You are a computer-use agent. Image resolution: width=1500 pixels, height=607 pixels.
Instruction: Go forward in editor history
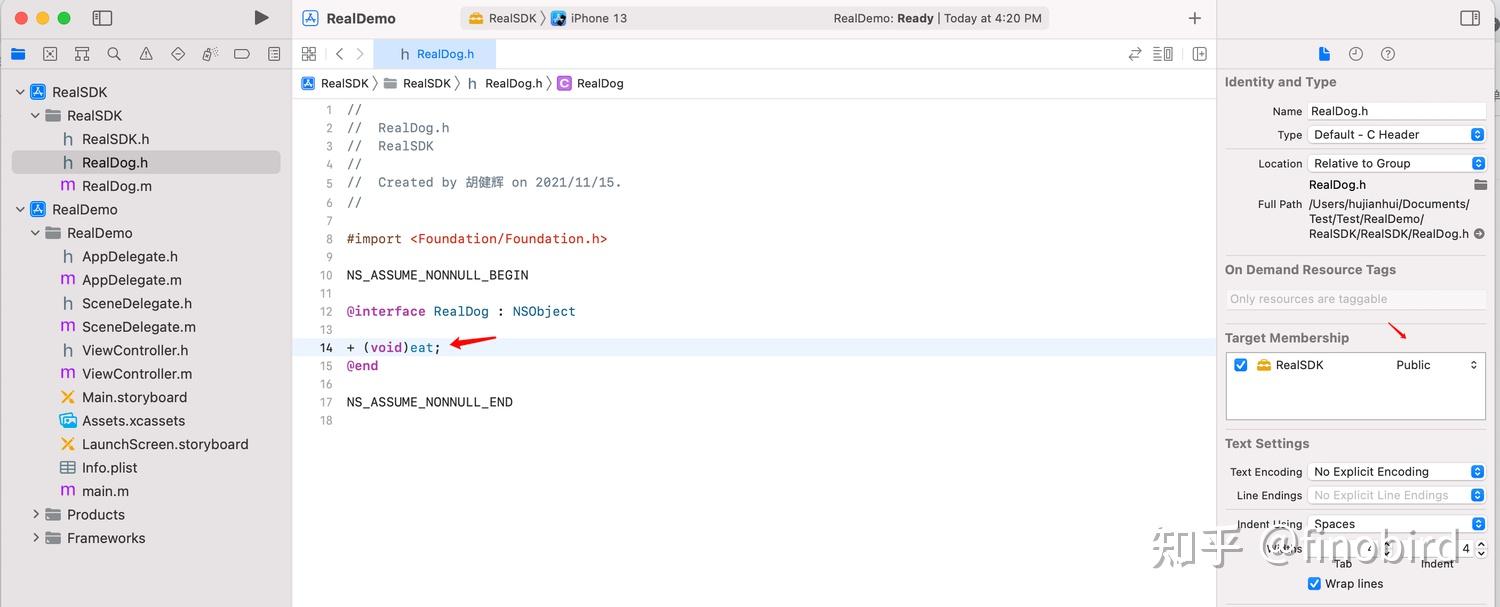[360, 54]
